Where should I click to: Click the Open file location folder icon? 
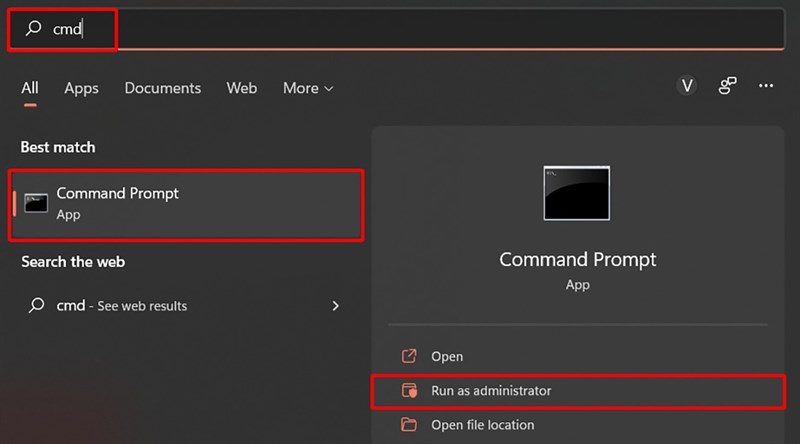409,424
